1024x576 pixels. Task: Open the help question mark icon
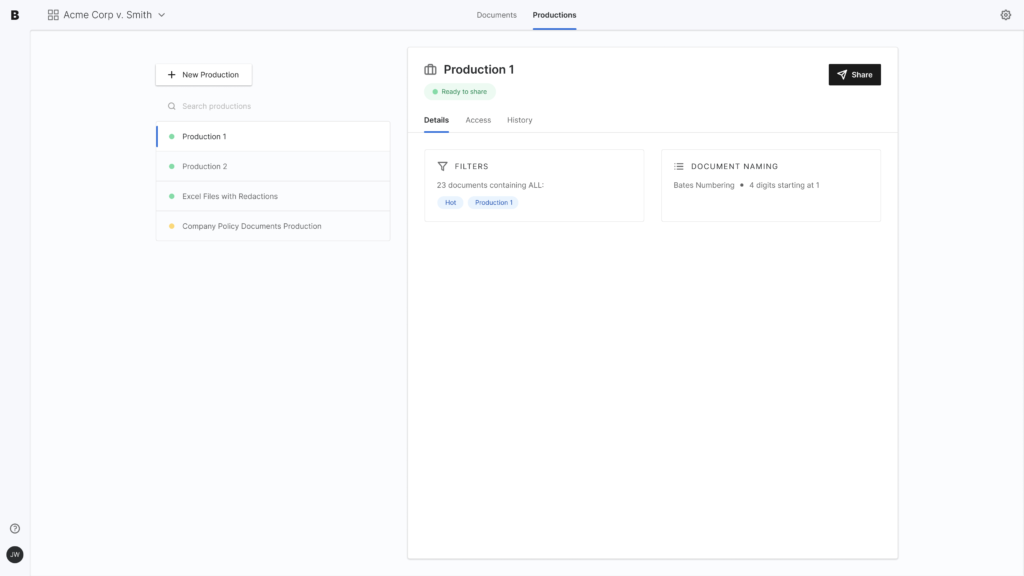(x=15, y=528)
